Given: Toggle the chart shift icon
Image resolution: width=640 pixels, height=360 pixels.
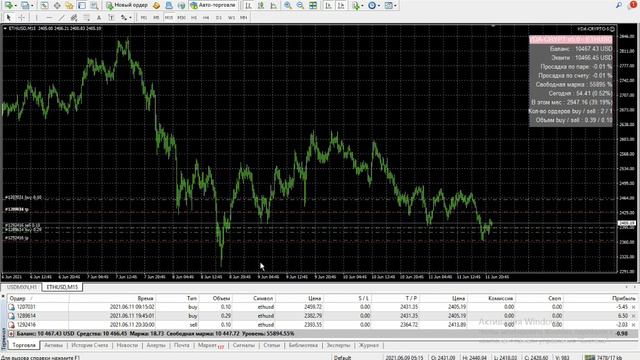Looking at the screenshot, I should pyautogui.click(x=341, y=5).
